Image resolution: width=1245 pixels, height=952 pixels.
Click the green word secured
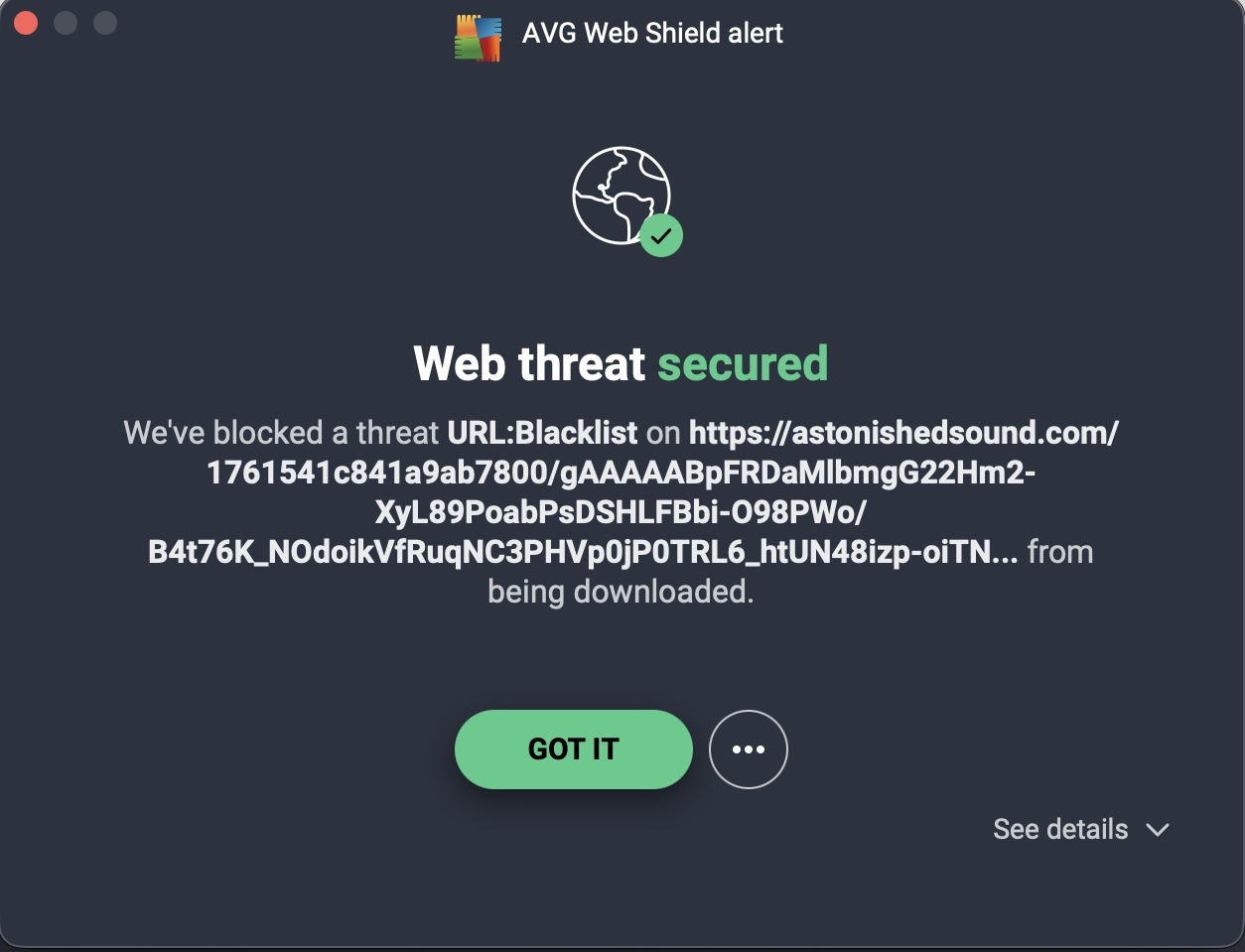(743, 363)
